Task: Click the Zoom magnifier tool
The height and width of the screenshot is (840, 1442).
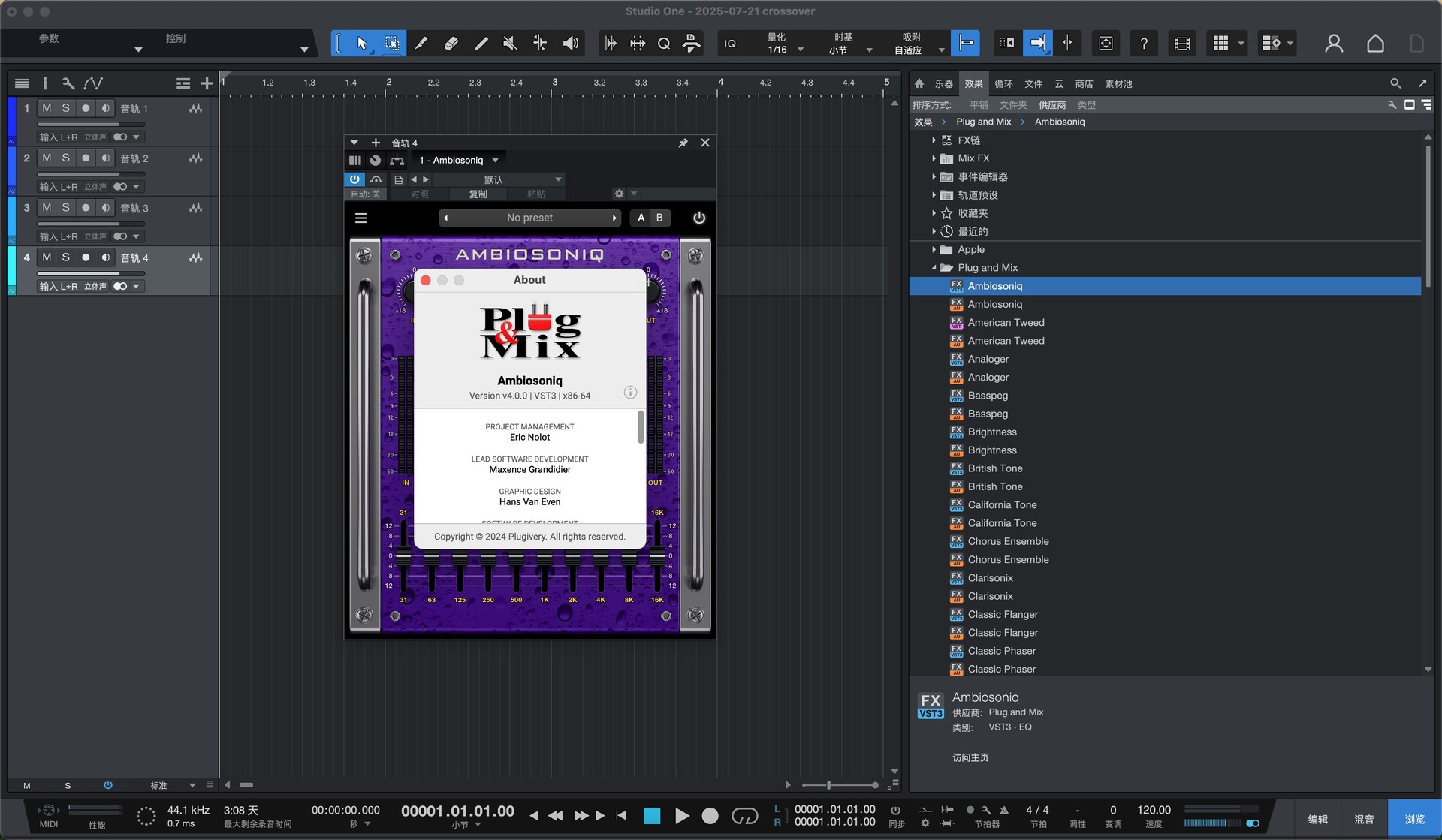Action: pos(664,44)
